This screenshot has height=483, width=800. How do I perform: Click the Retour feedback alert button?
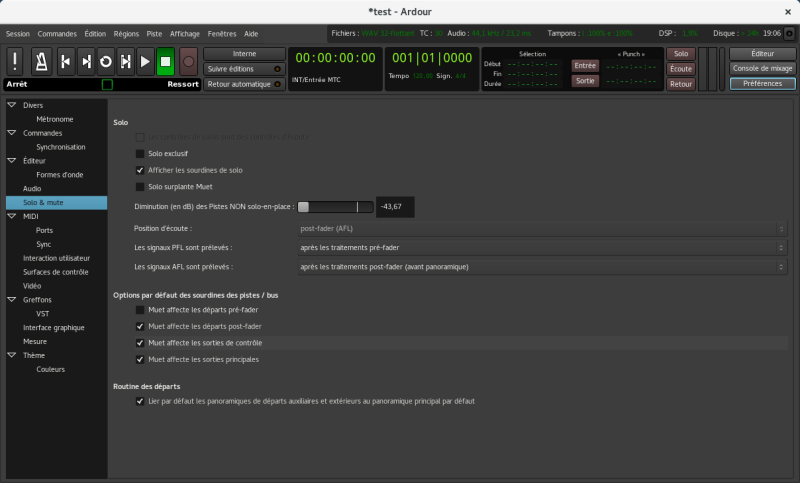[x=681, y=84]
